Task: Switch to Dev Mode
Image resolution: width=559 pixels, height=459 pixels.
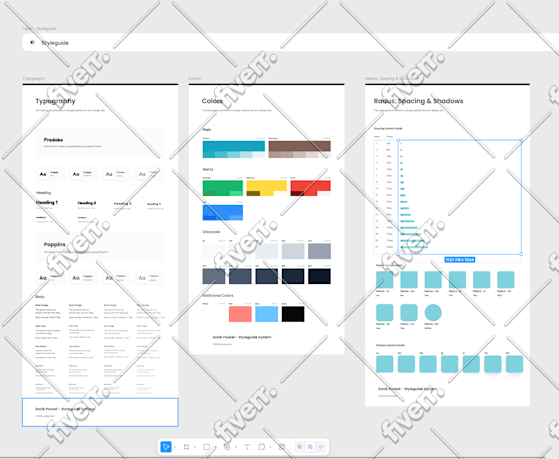Action: click(321, 447)
